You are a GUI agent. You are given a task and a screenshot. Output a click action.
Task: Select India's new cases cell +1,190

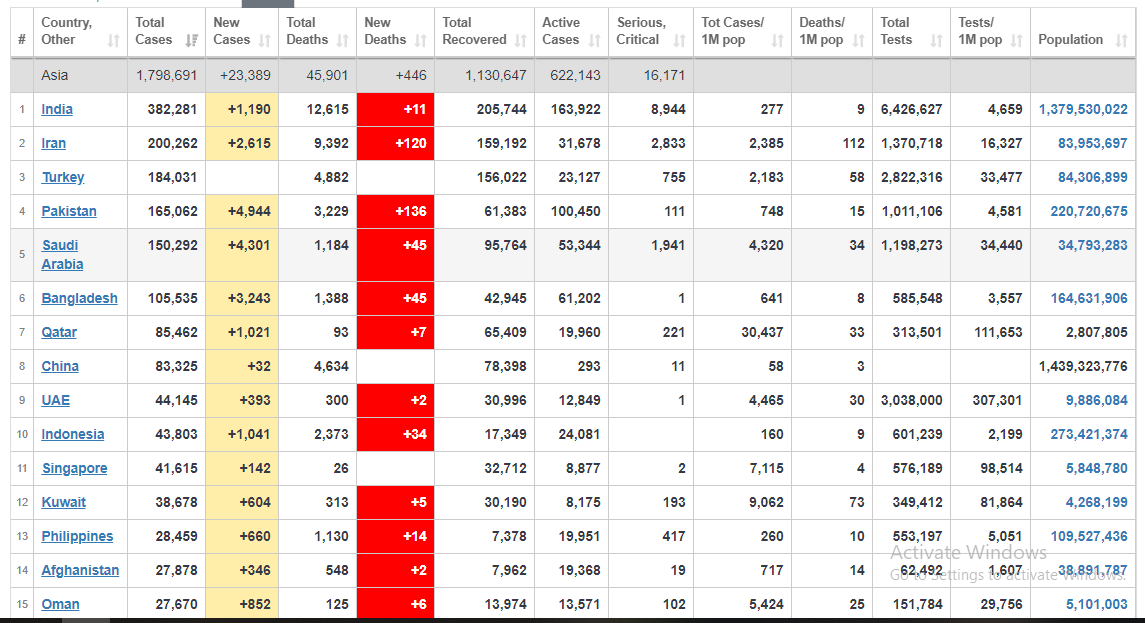[242, 110]
